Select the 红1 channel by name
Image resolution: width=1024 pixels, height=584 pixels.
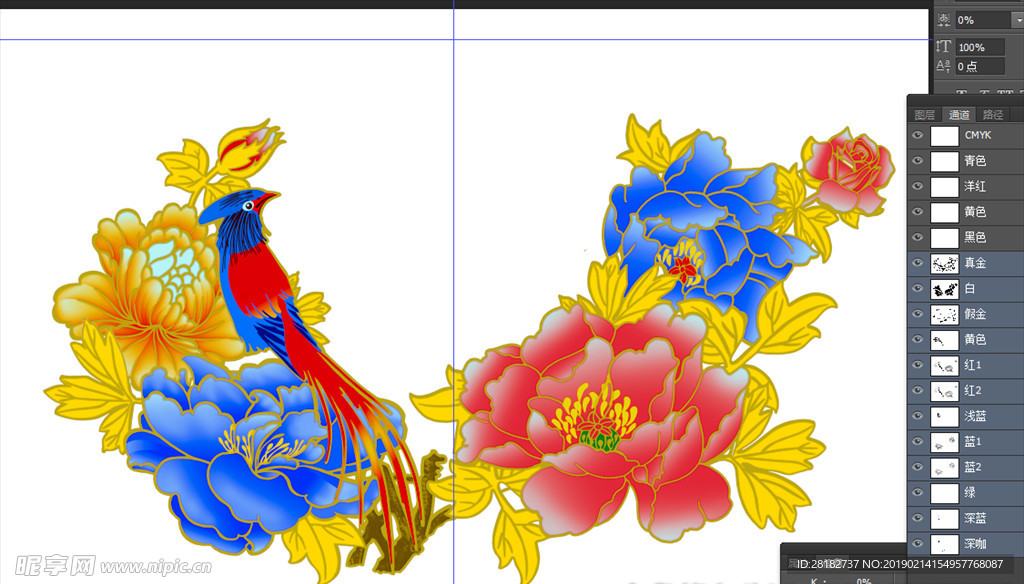tap(973, 366)
